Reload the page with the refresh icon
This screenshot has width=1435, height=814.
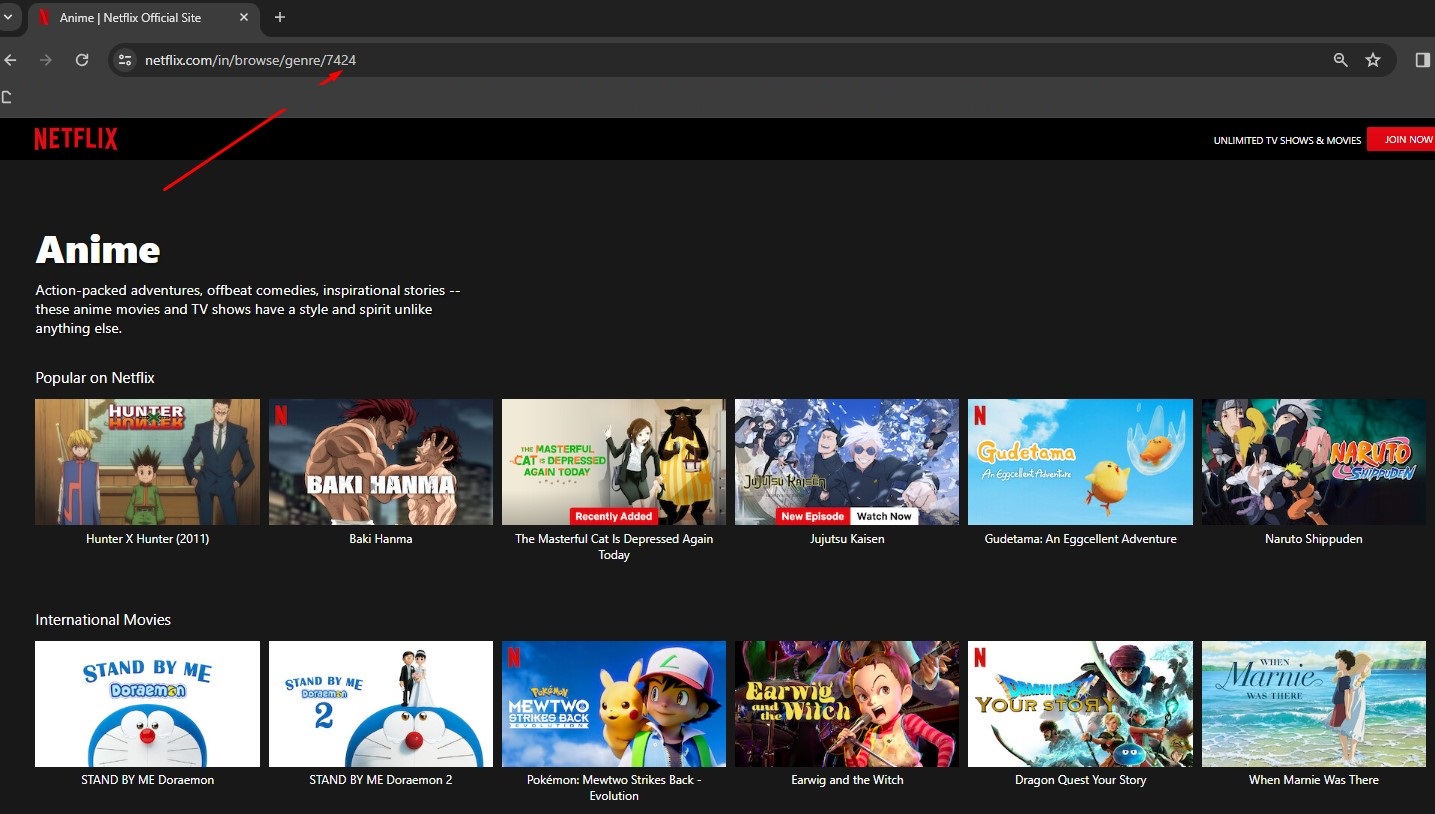point(82,60)
